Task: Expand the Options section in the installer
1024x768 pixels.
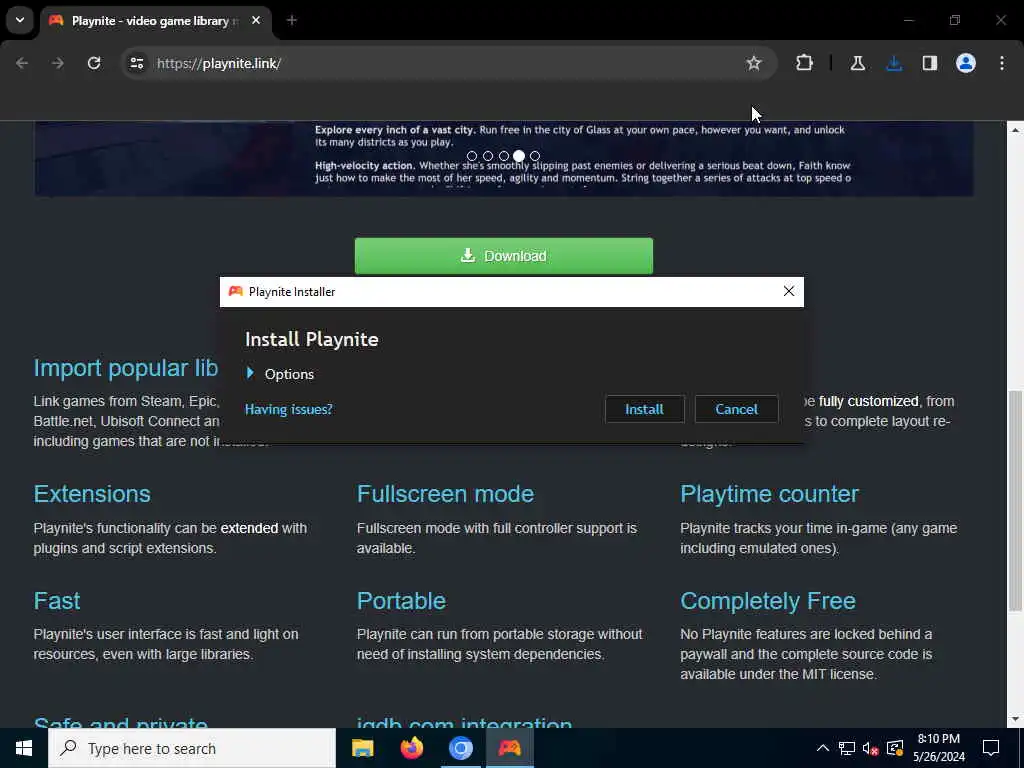Action: pos(280,374)
